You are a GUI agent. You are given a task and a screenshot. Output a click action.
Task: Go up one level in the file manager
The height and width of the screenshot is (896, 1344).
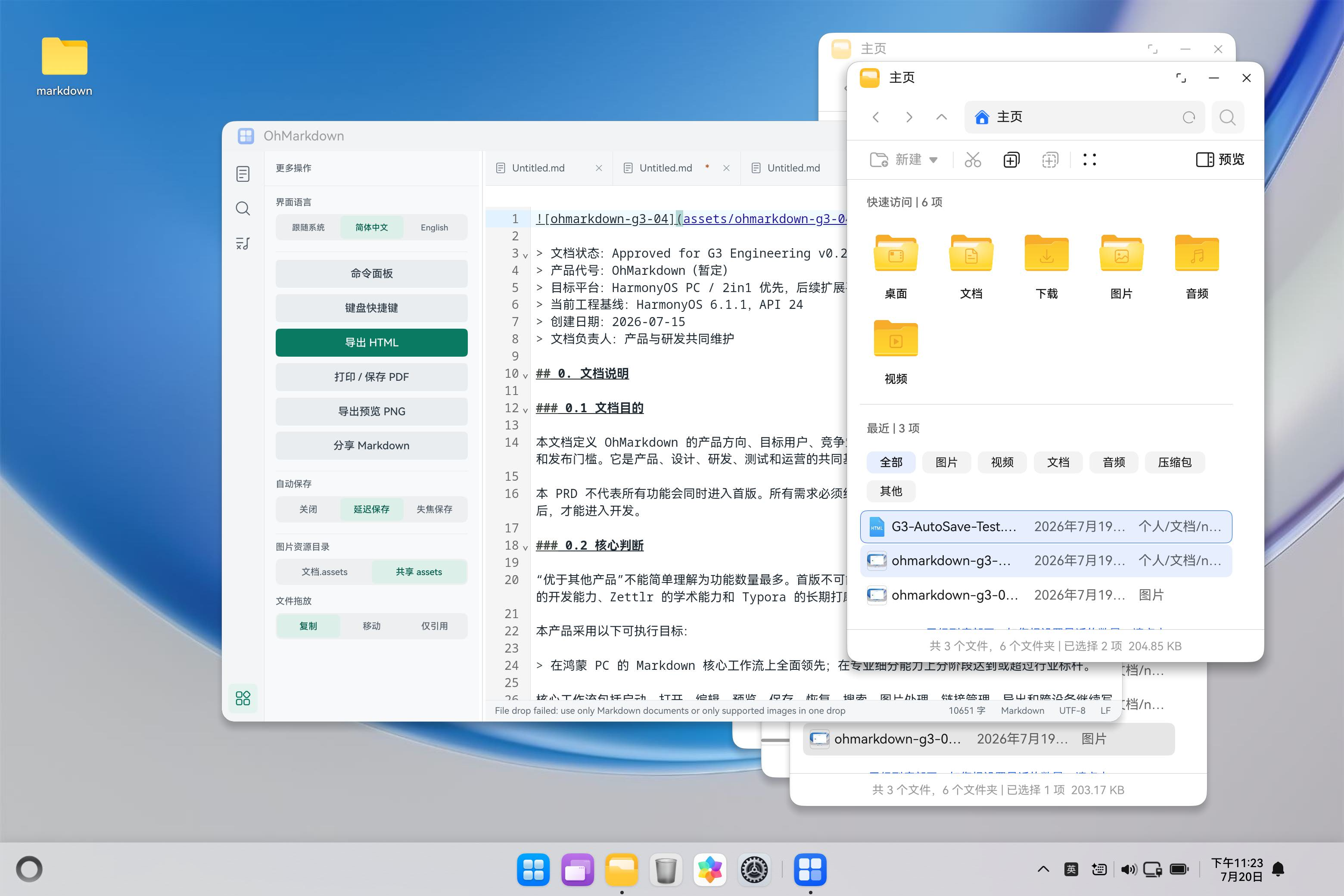click(942, 117)
